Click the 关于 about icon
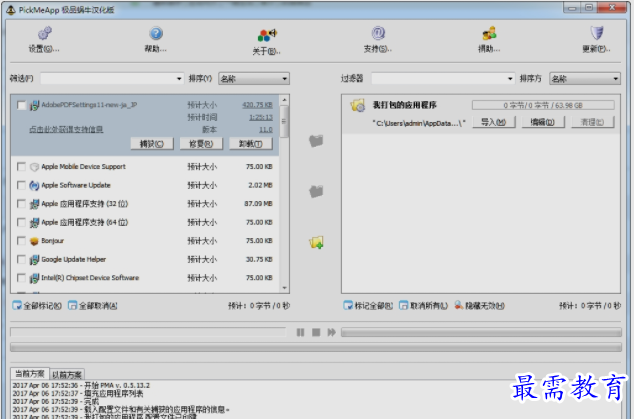Viewport: 634px width, 419px height. (267, 35)
